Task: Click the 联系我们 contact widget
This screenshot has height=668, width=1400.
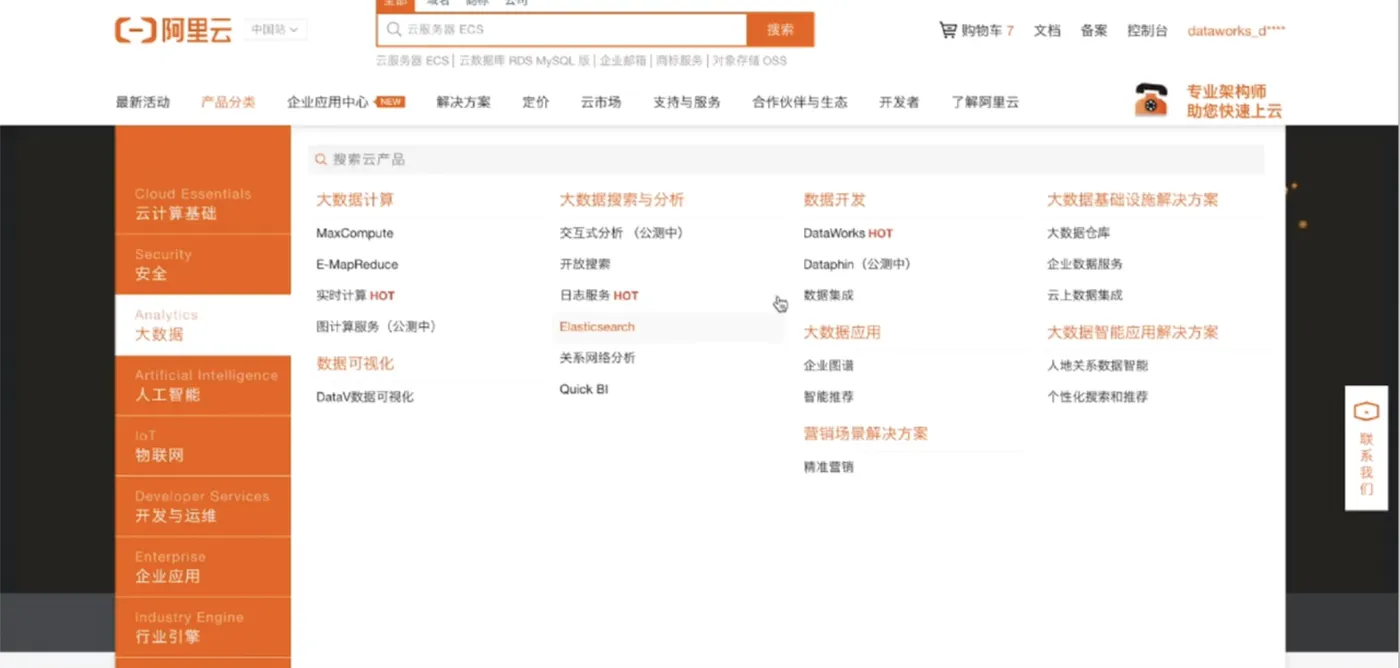Action: 1366,447
